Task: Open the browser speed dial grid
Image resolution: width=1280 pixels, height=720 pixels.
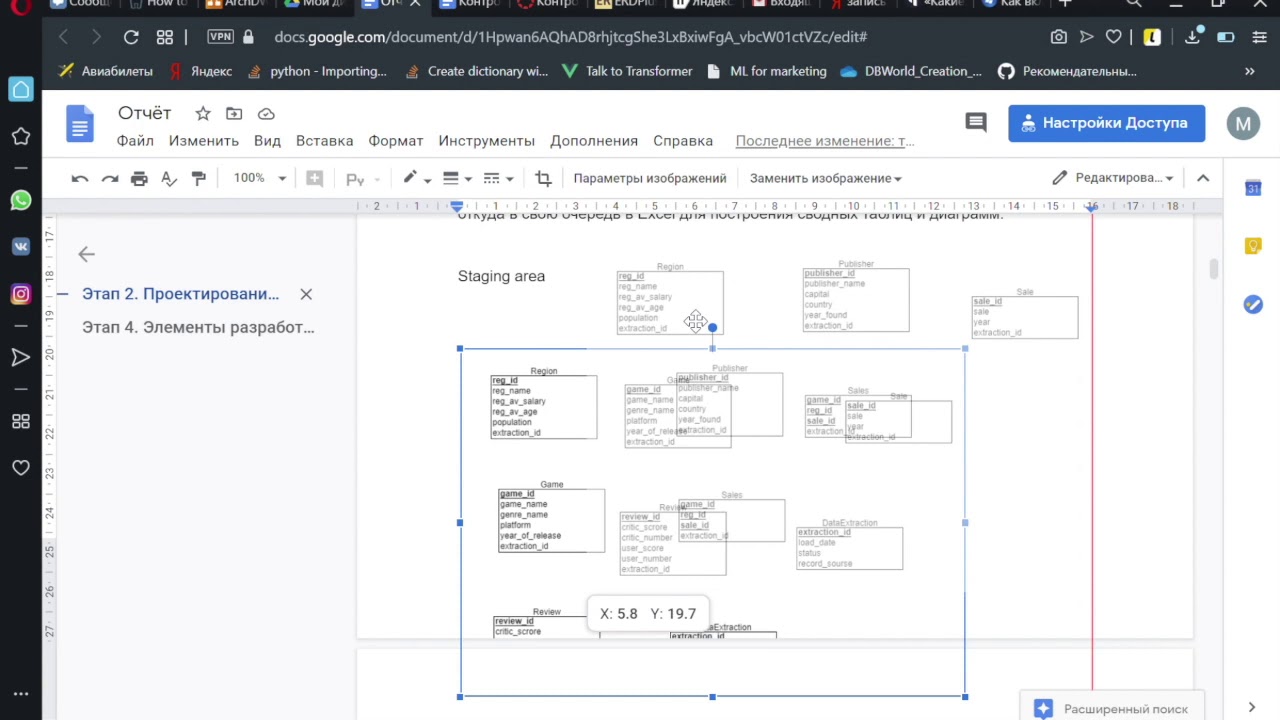Action: click(165, 37)
